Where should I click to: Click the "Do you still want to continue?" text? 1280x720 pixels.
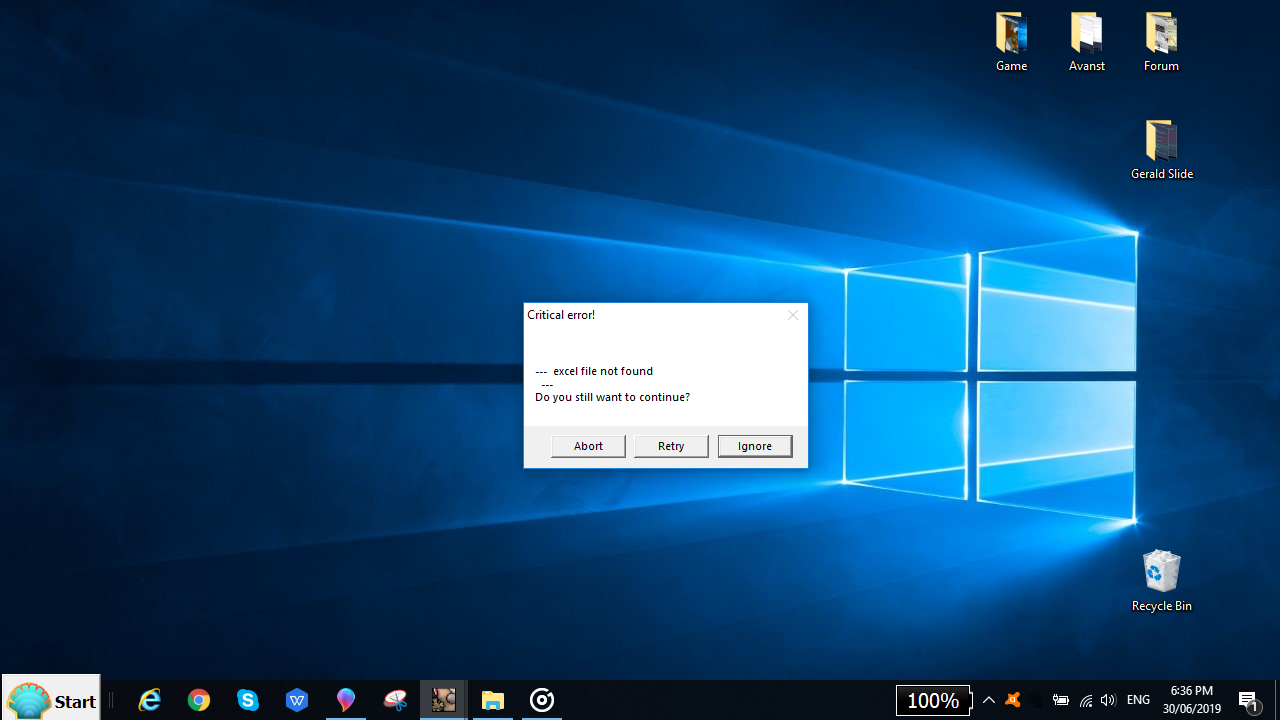[612, 397]
